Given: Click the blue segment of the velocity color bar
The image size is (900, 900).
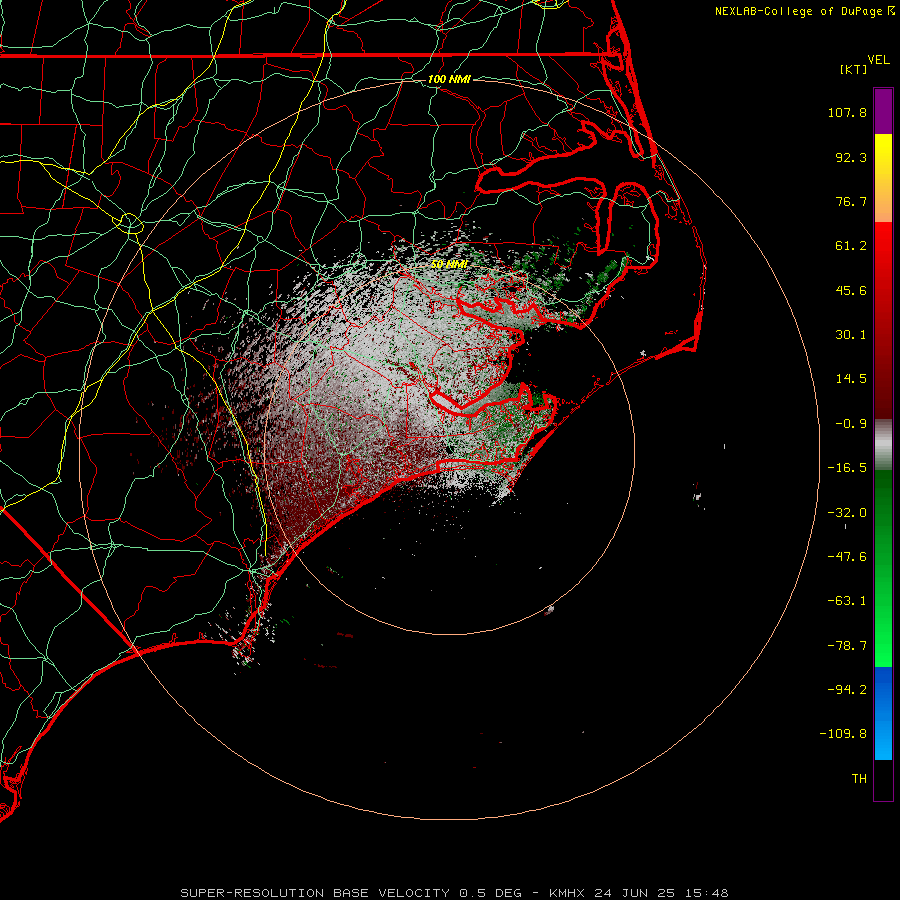Looking at the screenshot, I should [x=883, y=713].
